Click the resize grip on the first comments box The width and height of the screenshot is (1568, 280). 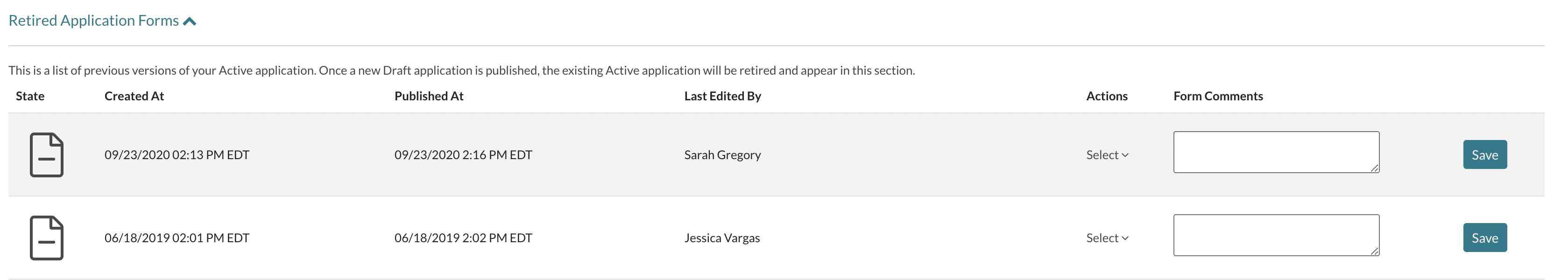pos(1374,168)
